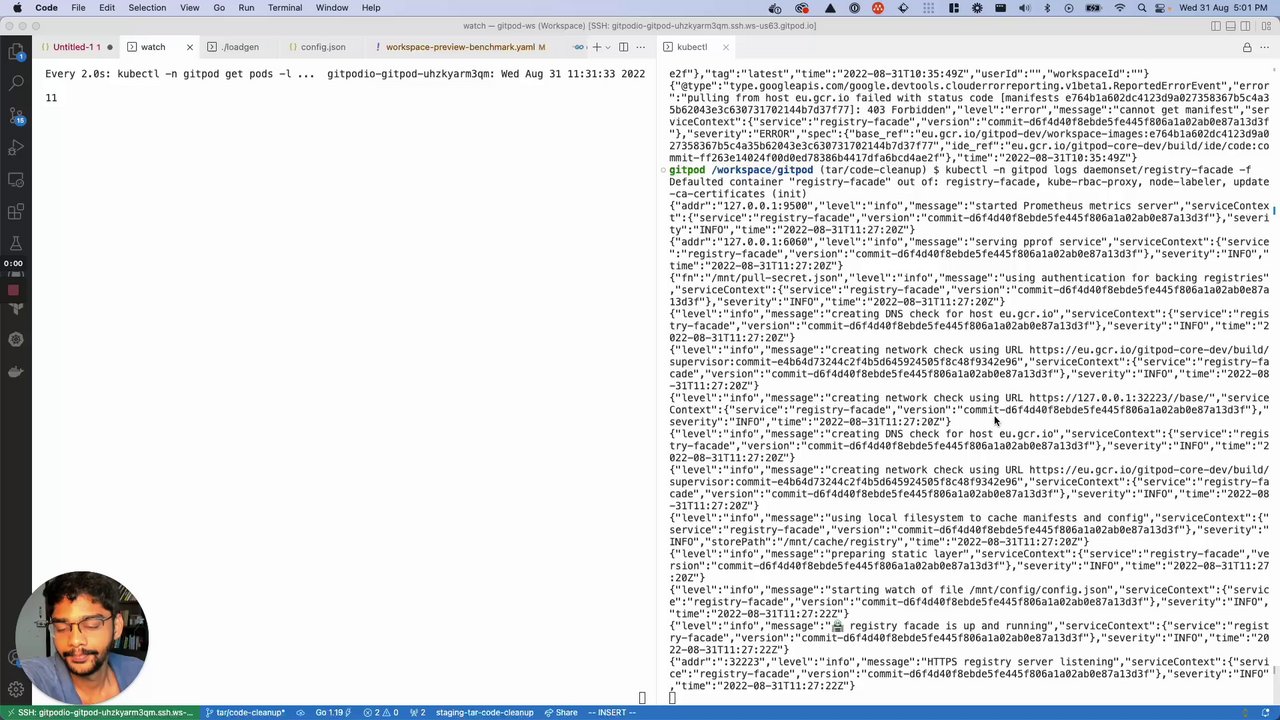Open the Explorer view in activity bar
This screenshot has height=720, width=1280.
pos(15,51)
